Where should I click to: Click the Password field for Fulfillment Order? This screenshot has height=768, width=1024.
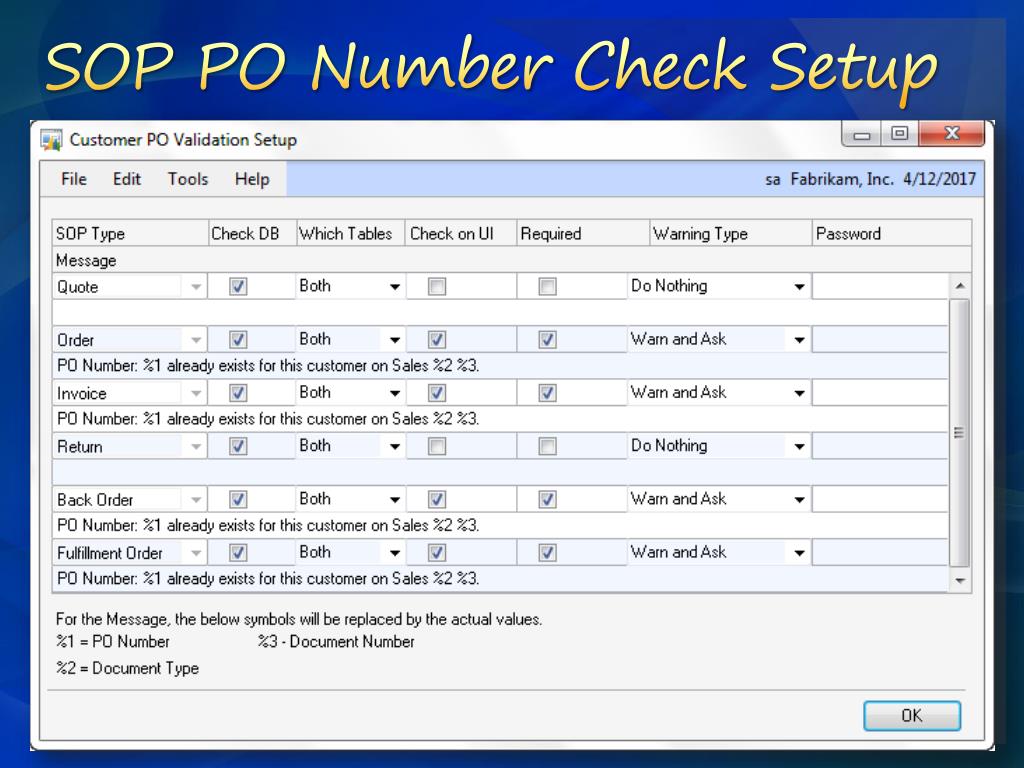click(x=880, y=552)
